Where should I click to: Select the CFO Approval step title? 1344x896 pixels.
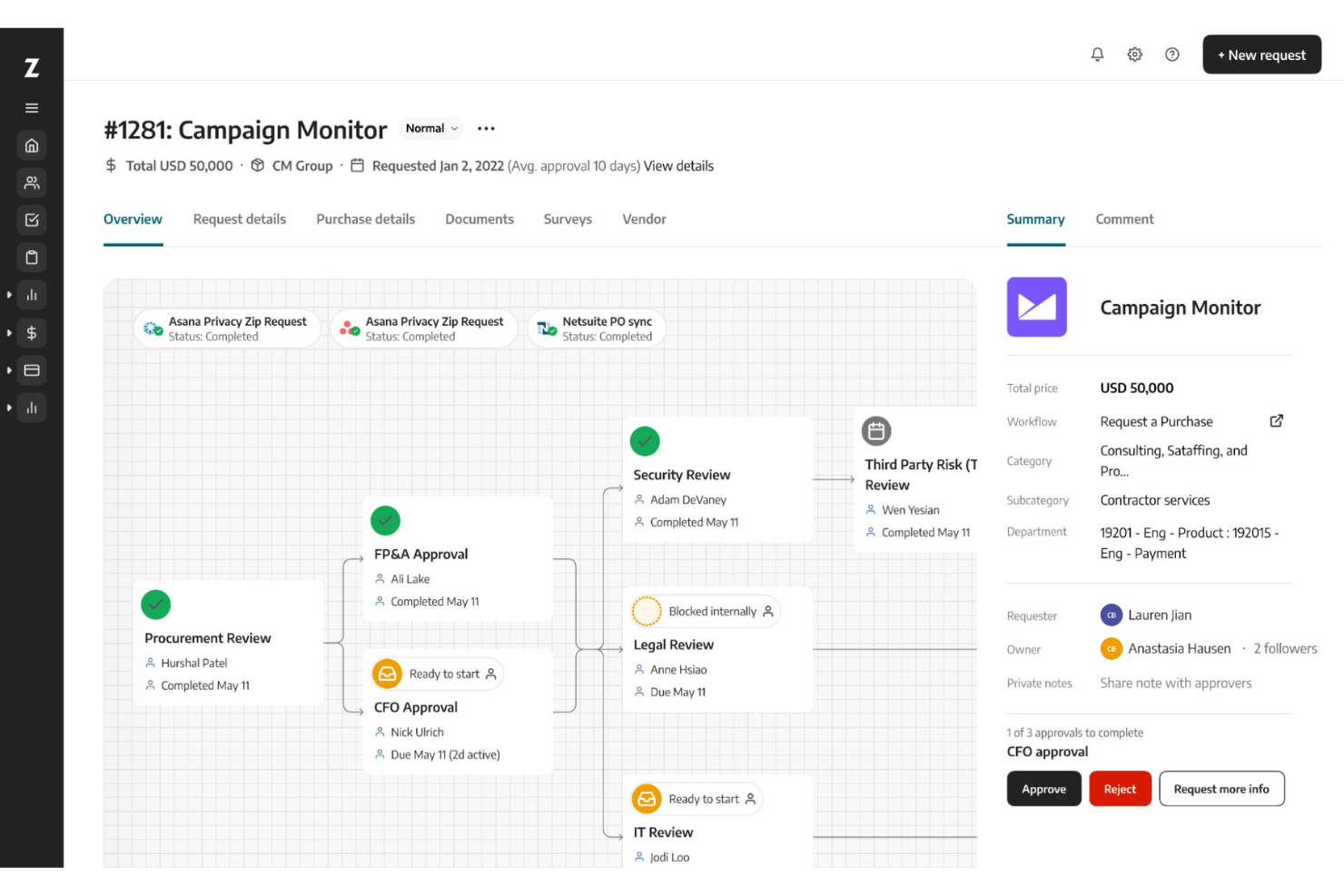(416, 707)
